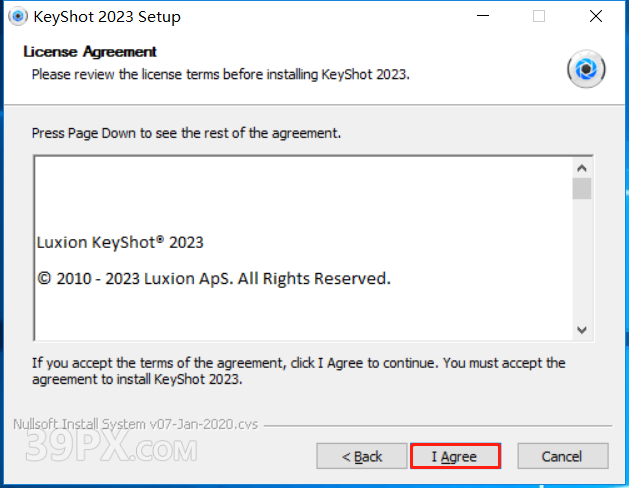This screenshot has height=488, width=629.
Task: Go back with the Back button
Action: pos(362,456)
